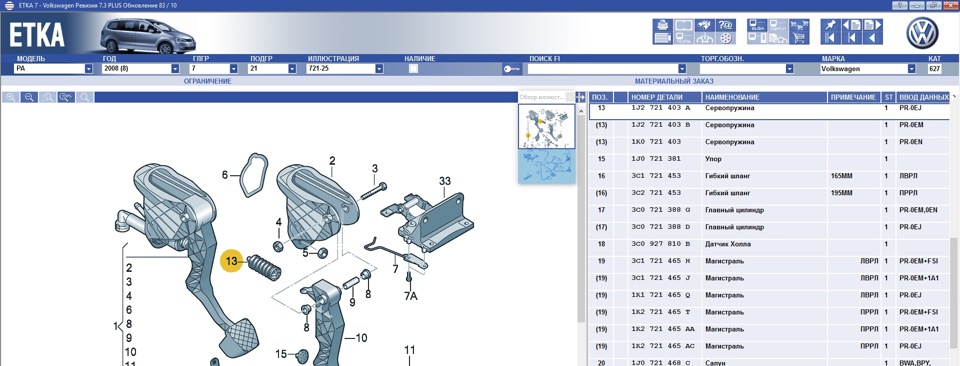Go to previous page with left-arrow page icon
The height and width of the screenshot is (366, 960).
coord(852,25)
